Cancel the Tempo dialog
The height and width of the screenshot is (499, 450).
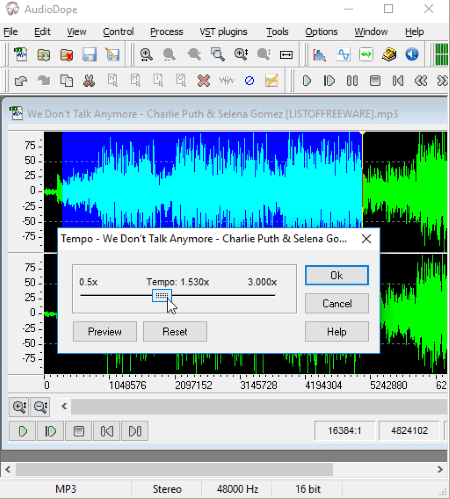coord(337,303)
